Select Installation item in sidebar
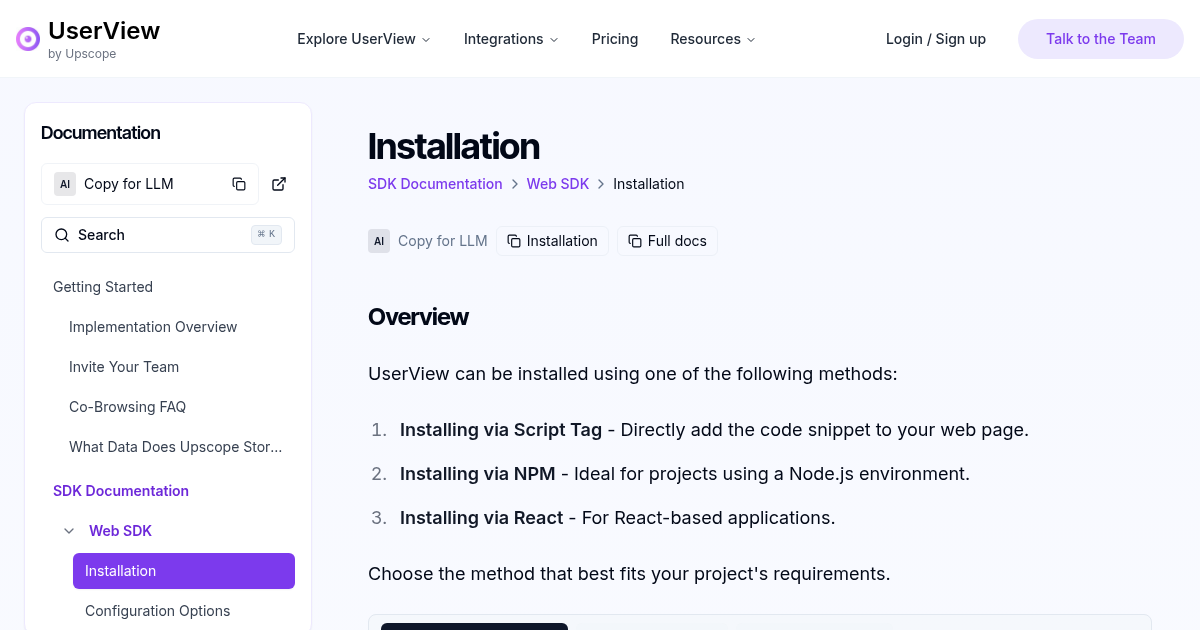The height and width of the screenshot is (630, 1200). click(184, 571)
